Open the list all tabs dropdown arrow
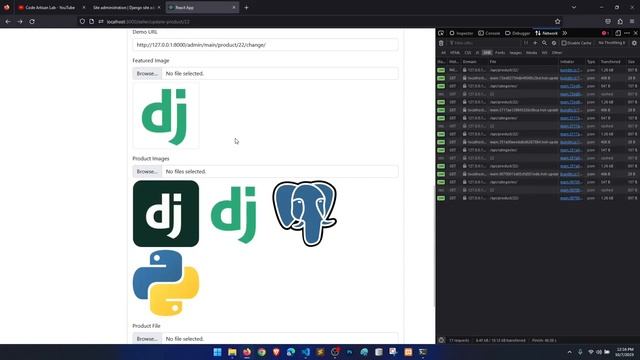This screenshot has width=640, height=360. 574,7
